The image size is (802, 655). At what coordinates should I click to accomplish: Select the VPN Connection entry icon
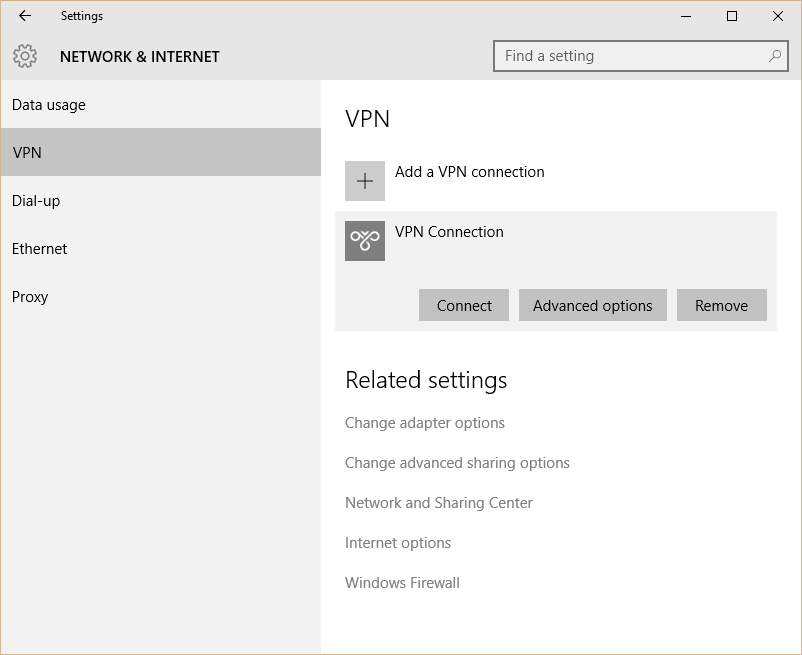(365, 241)
